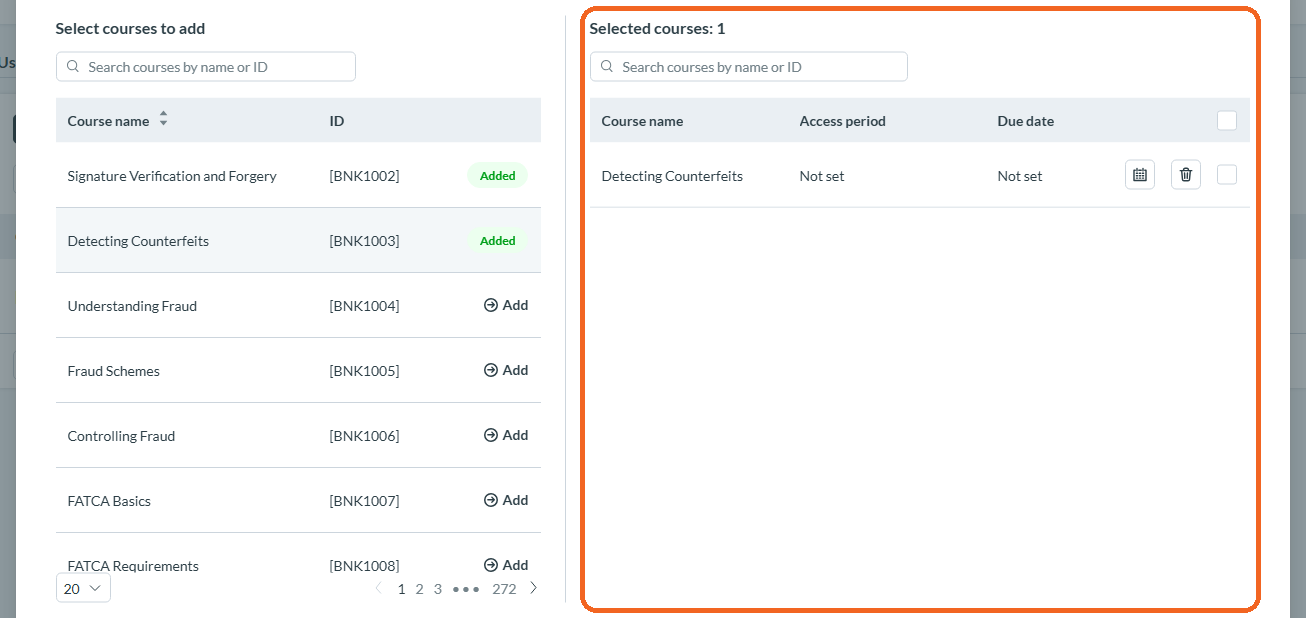Screen dimensions: 1306x618
Task: Add the Fraud Schemes course
Action: 506,370
